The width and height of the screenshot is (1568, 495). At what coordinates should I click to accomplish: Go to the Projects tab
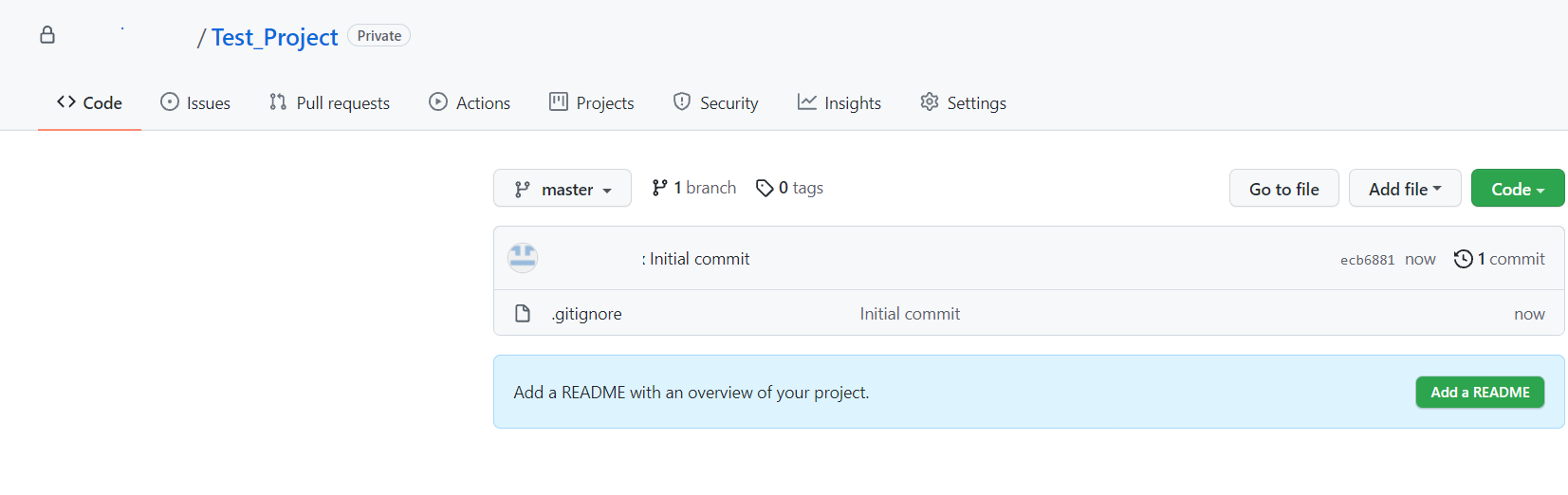(592, 102)
